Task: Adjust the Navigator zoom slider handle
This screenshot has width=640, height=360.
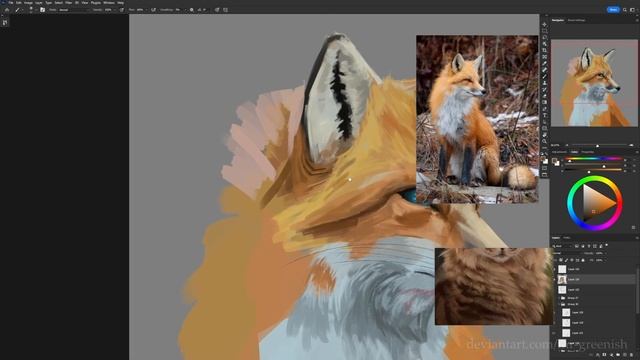Action: 598,145
